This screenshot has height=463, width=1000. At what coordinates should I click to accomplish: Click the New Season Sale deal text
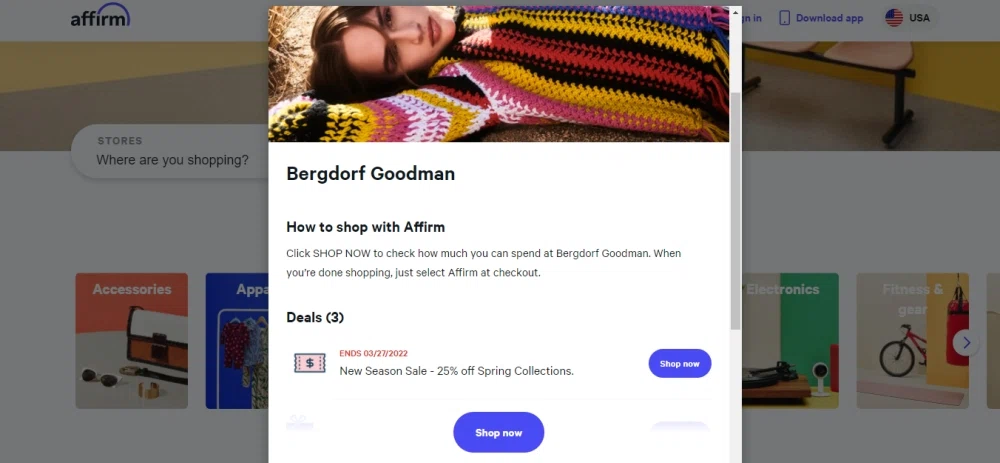(457, 371)
